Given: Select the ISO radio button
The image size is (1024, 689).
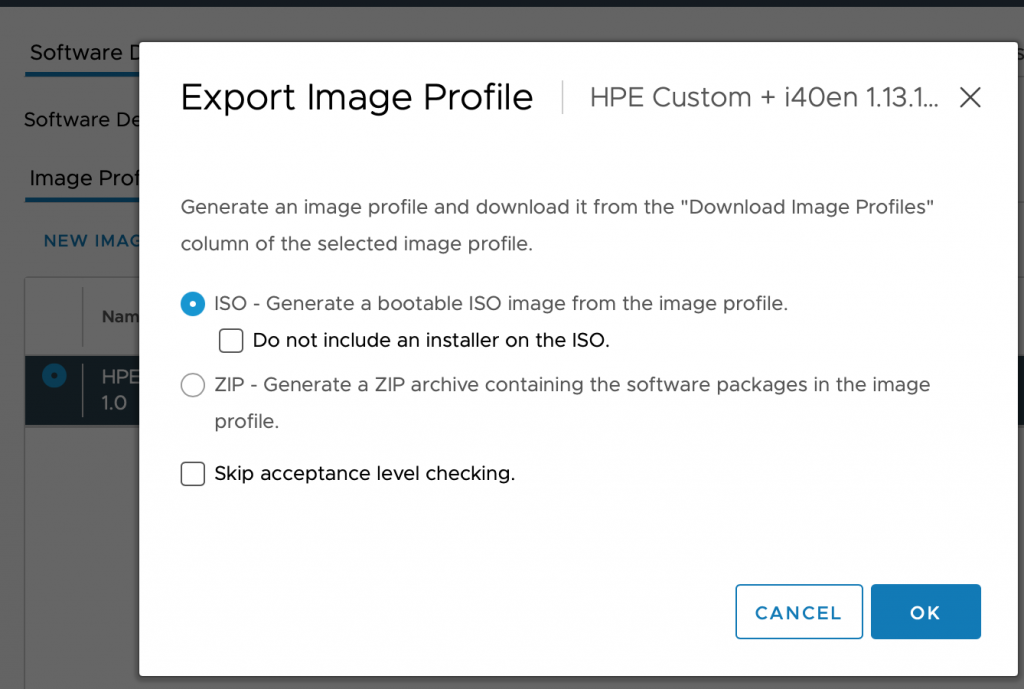Looking at the screenshot, I should click(x=193, y=304).
